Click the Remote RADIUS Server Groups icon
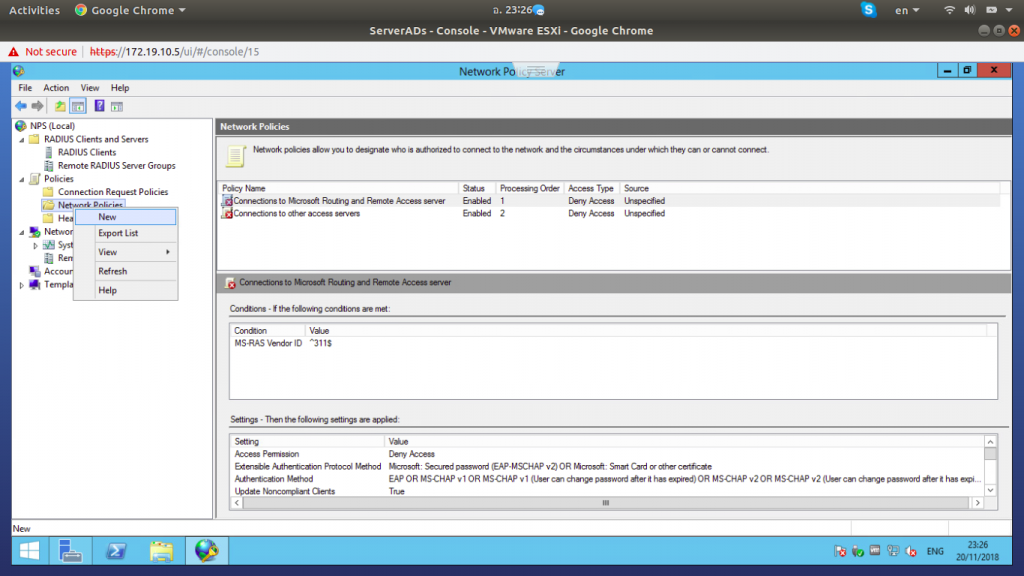This screenshot has height=576, width=1024. click(x=48, y=165)
